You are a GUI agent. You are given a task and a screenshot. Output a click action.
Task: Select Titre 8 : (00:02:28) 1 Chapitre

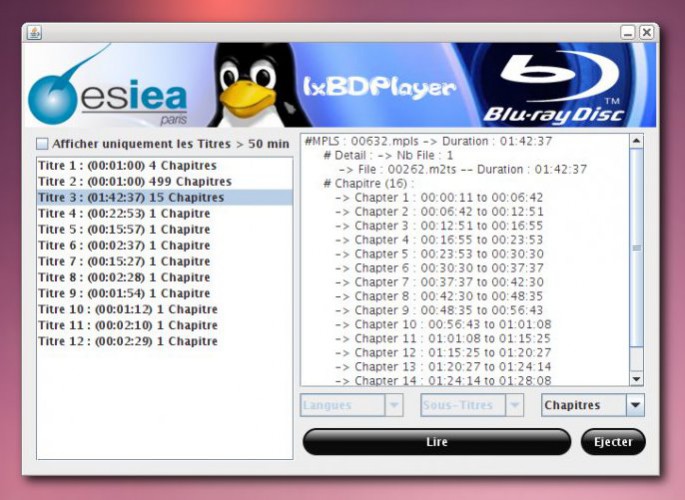click(165, 277)
